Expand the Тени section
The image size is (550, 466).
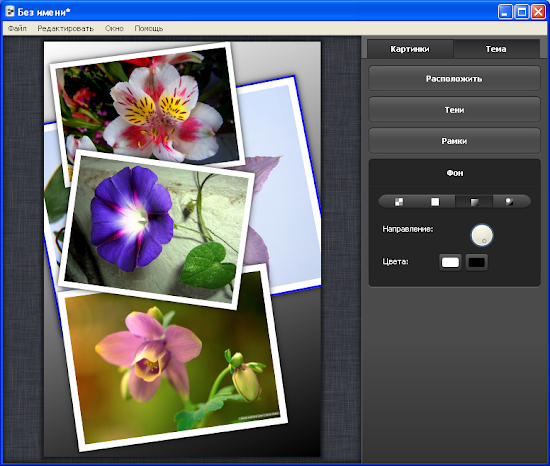click(454, 110)
